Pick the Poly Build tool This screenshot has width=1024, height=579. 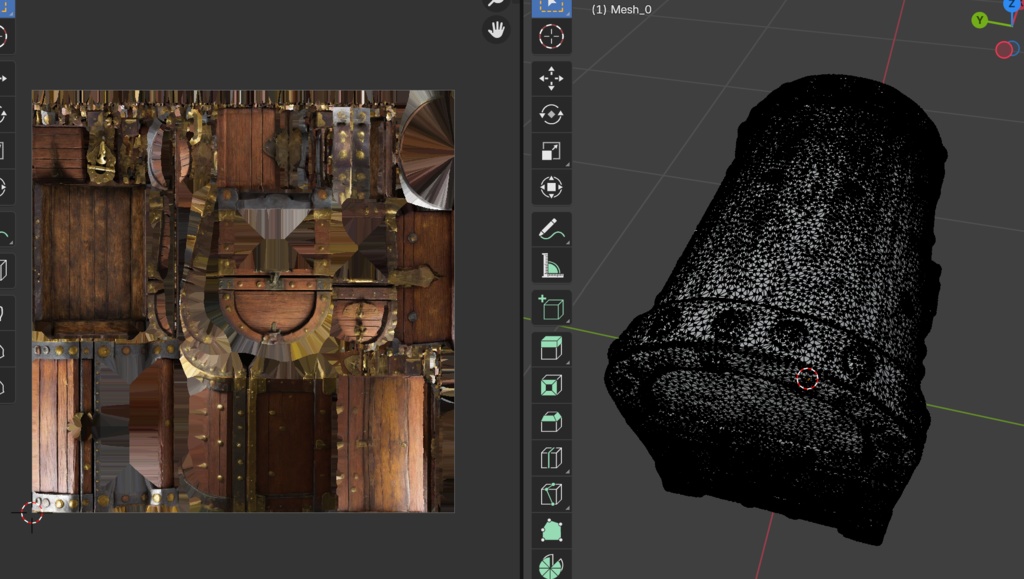coord(551,530)
